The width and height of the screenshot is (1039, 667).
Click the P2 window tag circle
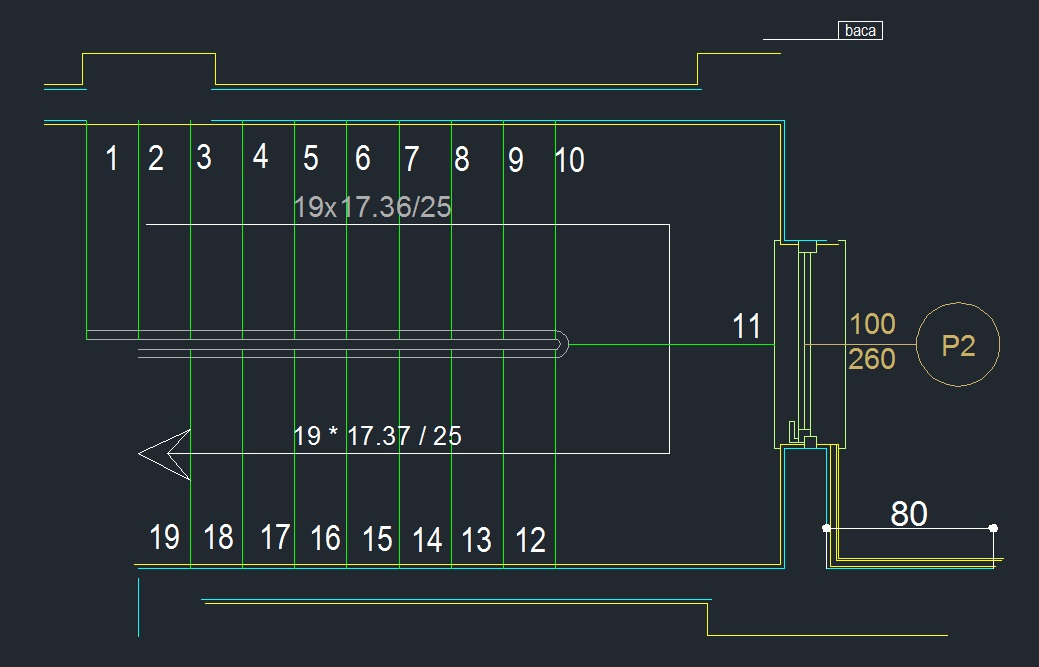click(958, 345)
